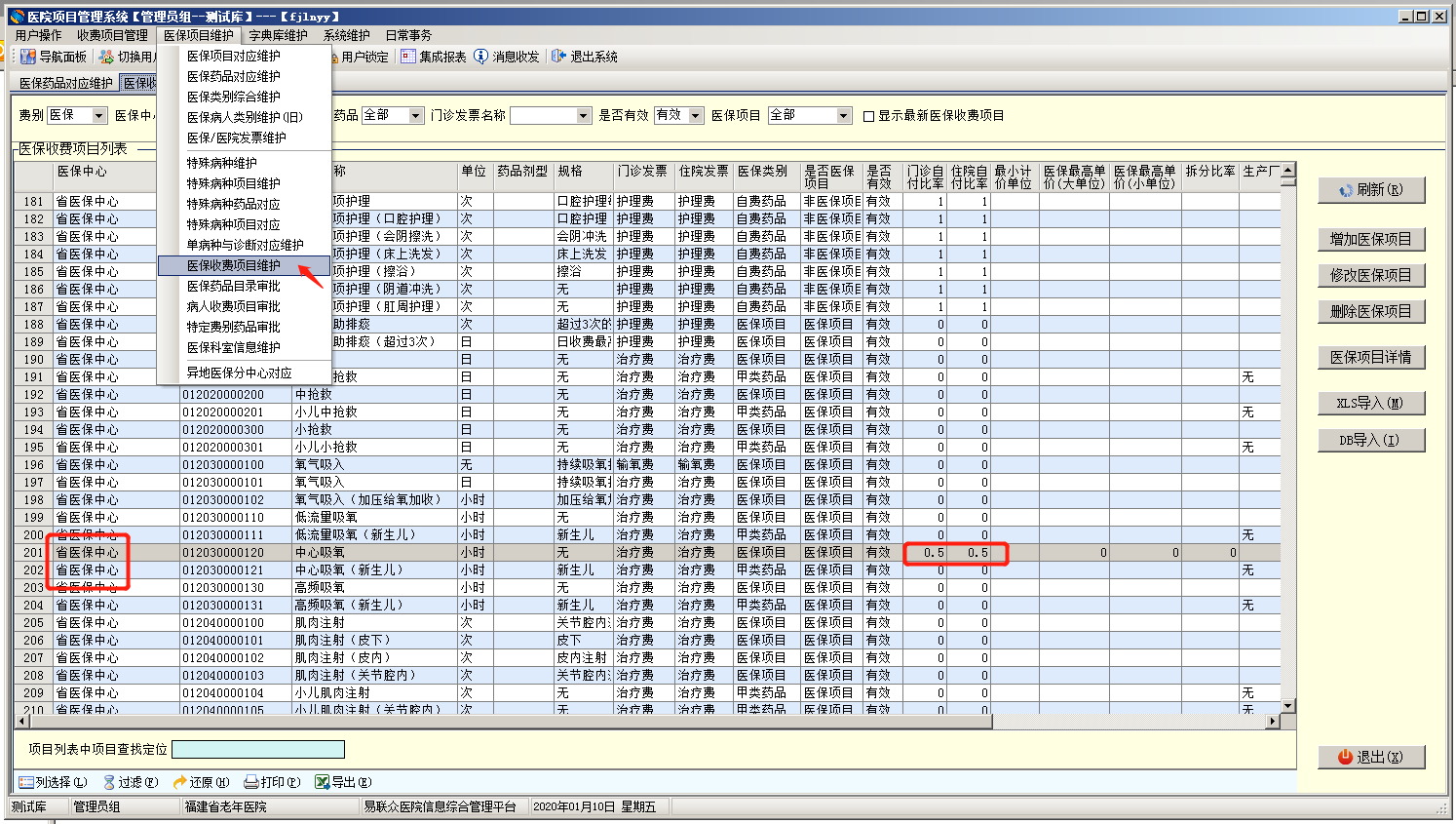Click the 增加医保项目 button

[x=1370, y=239]
